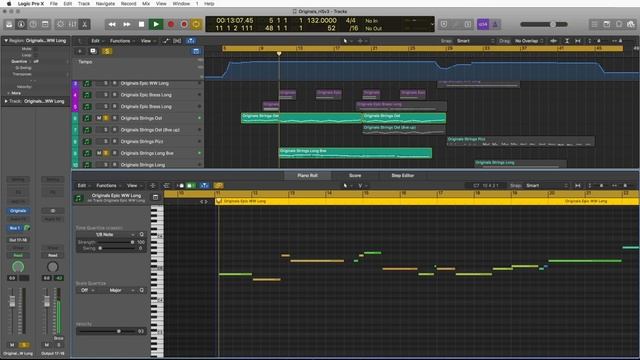Switch to the Piano Roll tab
The height and width of the screenshot is (360, 640).
pos(307,176)
